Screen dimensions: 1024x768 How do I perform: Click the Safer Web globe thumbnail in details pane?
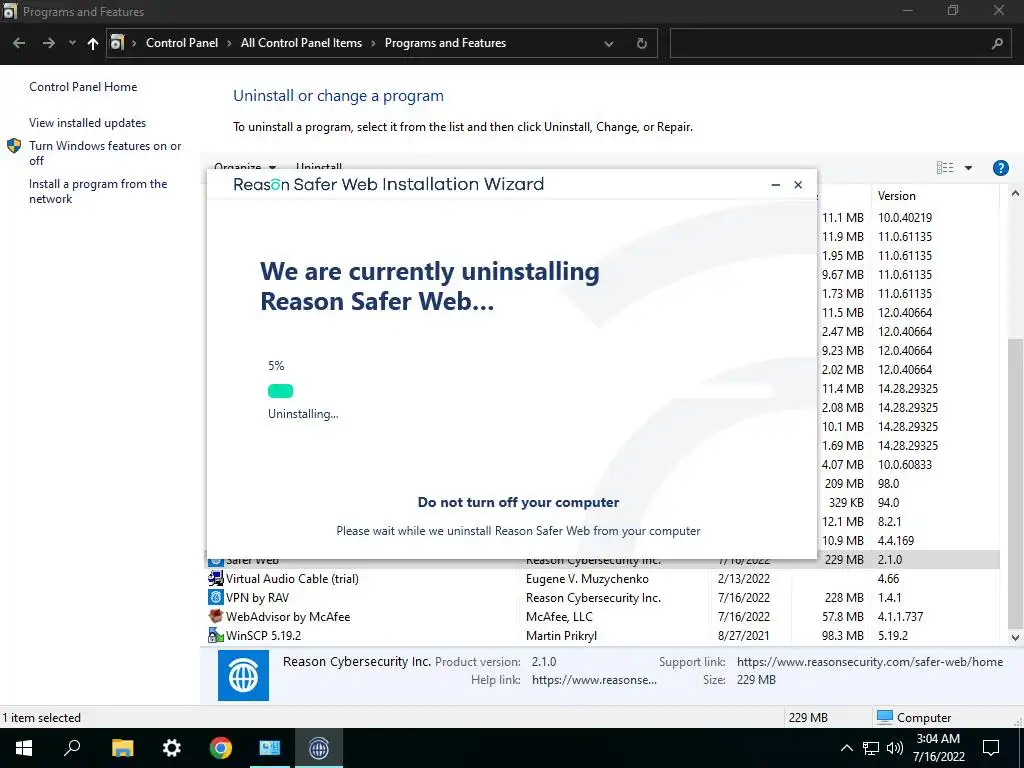pyautogui.click(x=243, y=675)
